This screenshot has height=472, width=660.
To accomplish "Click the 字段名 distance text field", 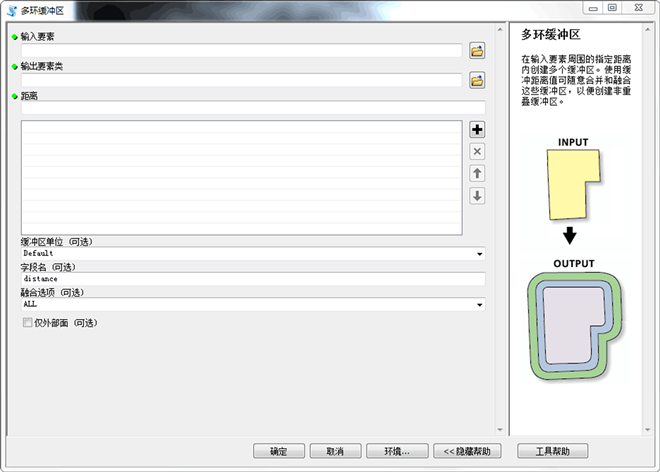I will pos(253,279).
